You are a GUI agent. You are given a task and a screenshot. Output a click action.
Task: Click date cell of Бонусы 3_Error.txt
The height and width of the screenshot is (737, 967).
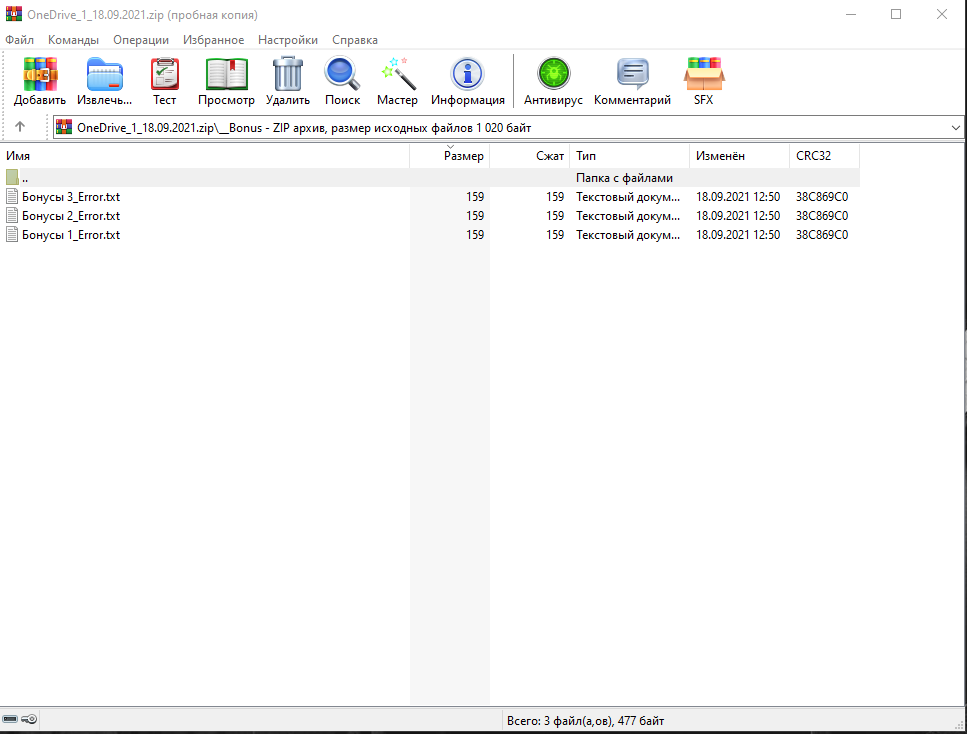coord(738,197)
